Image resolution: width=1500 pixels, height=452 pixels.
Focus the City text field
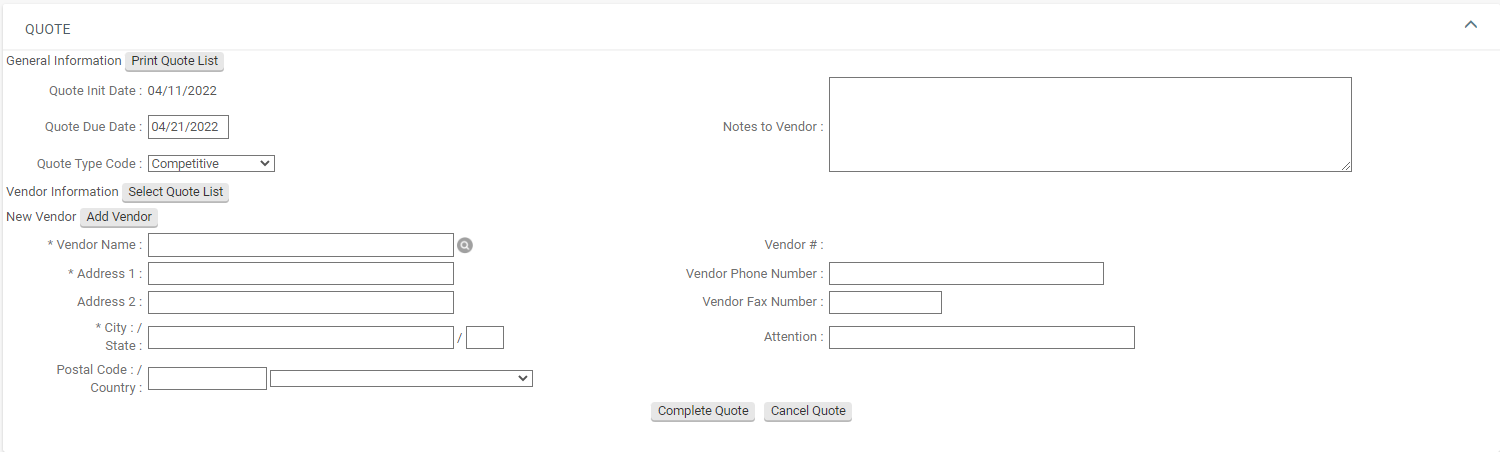300,337
